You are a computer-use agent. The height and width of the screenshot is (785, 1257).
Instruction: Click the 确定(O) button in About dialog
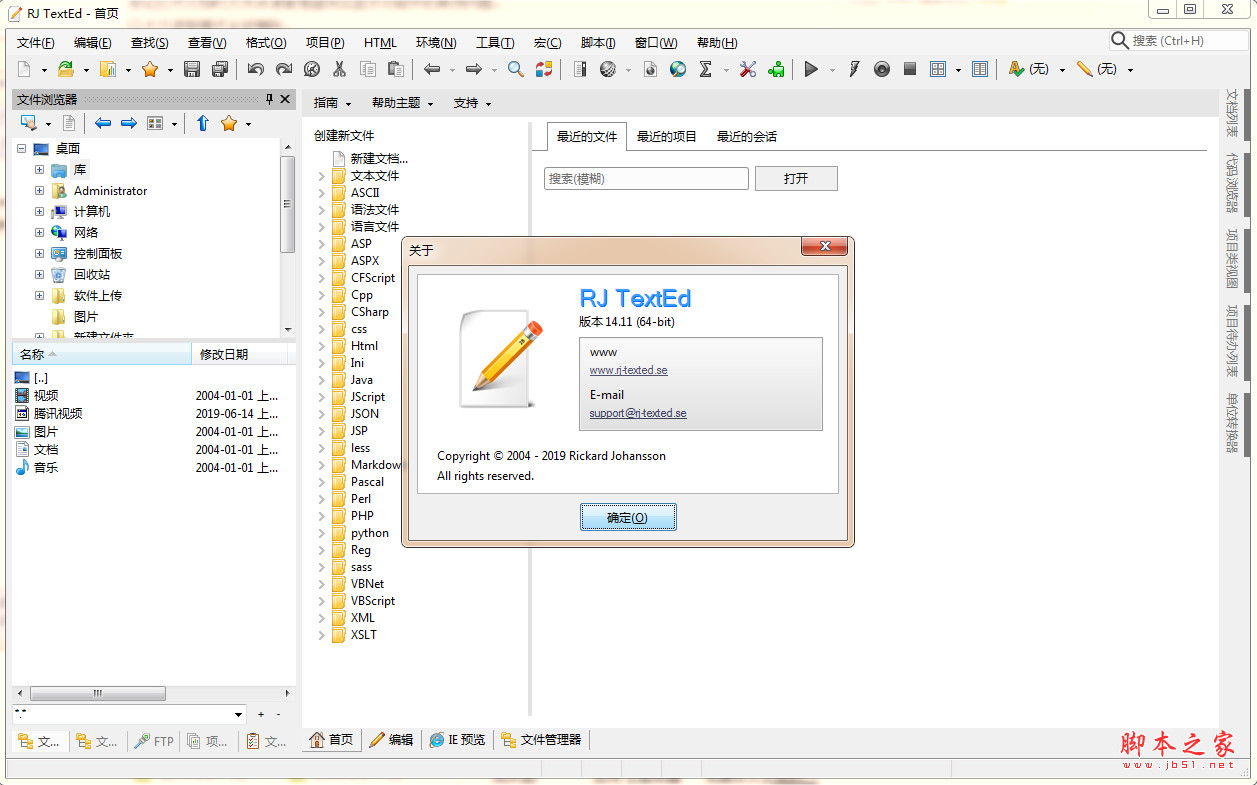tap(627, 517)
